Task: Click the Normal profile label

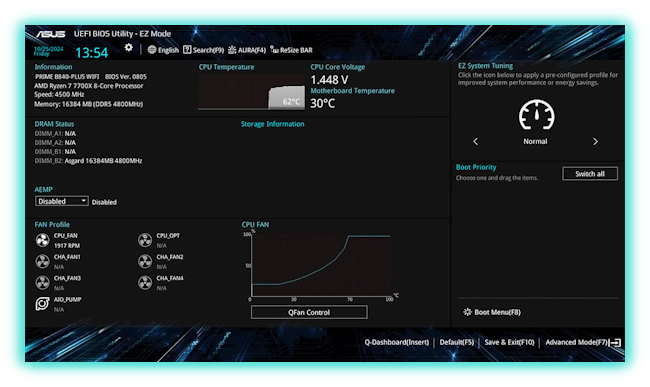Action: click(x=535, y=141)
